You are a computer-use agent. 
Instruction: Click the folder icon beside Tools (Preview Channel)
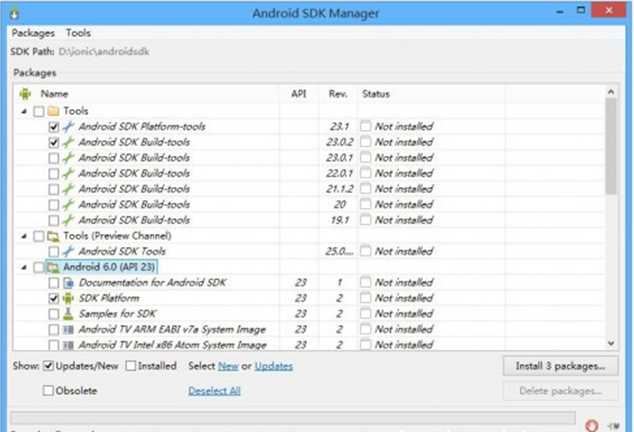(x=54, y=236)
